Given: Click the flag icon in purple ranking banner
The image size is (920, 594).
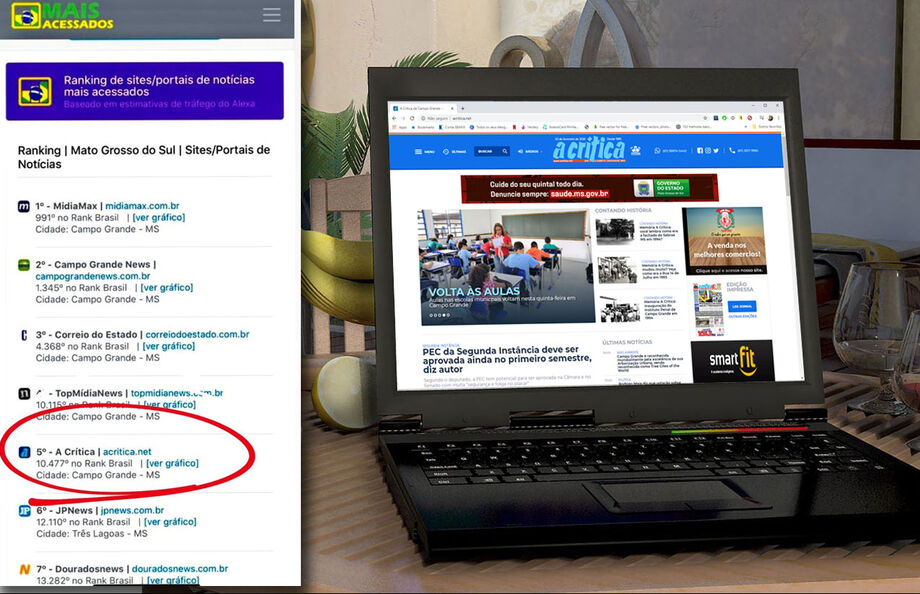Looking at the screenshot, I should click(x=35, y=92).
